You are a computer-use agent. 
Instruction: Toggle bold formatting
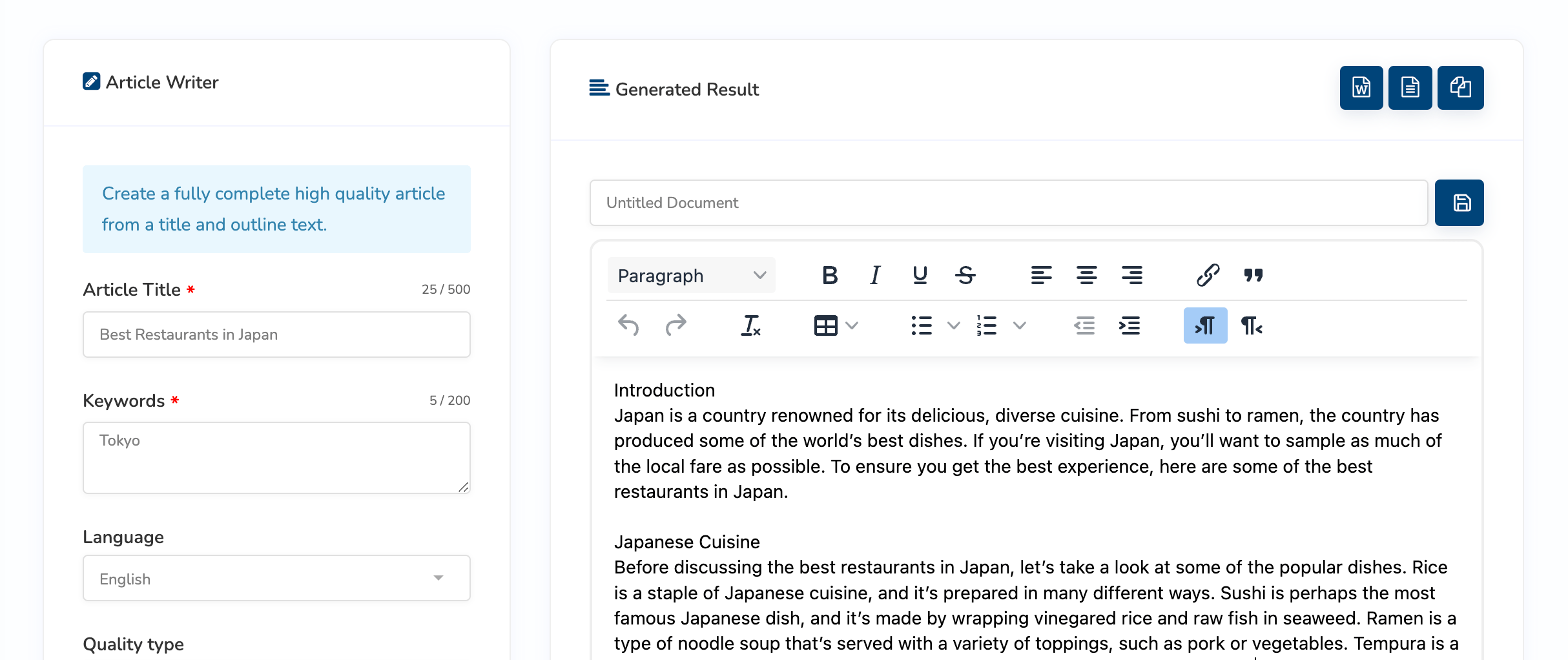[x=830, y=275]
